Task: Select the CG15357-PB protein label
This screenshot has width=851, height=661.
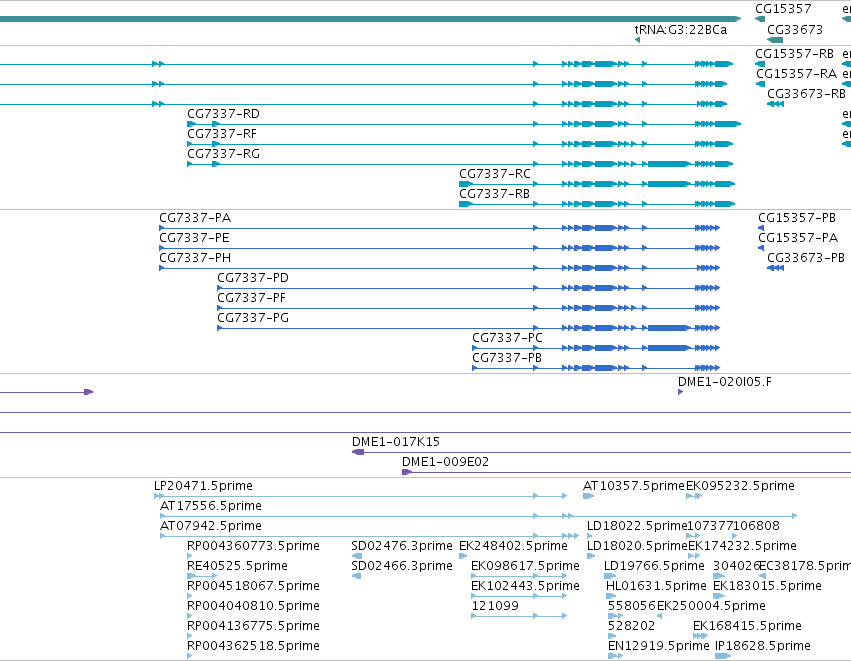Action: pyautogui.click(x=797, y=218)
